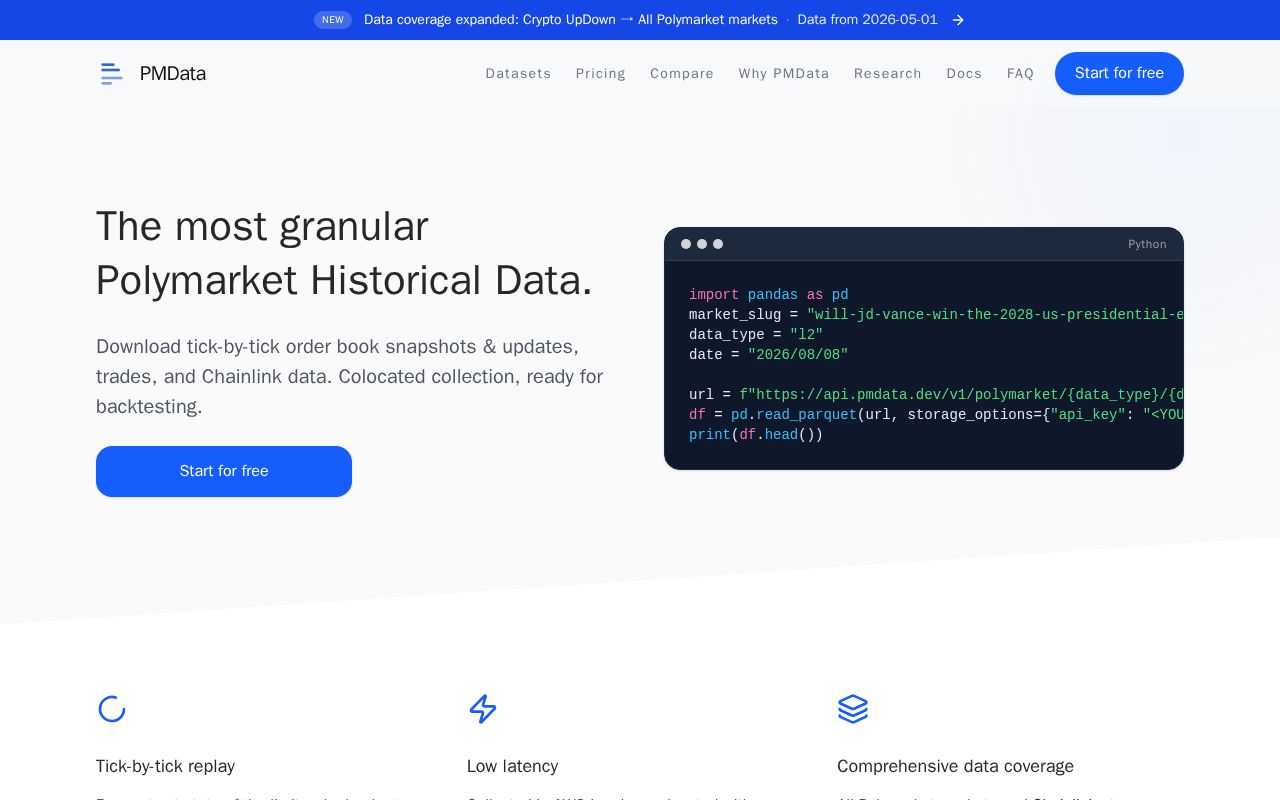The height and width of the screenshot is (800, 1280).
Task: Click the 'Data from 2026-05-01' banner text
Action: coord(867,20)
